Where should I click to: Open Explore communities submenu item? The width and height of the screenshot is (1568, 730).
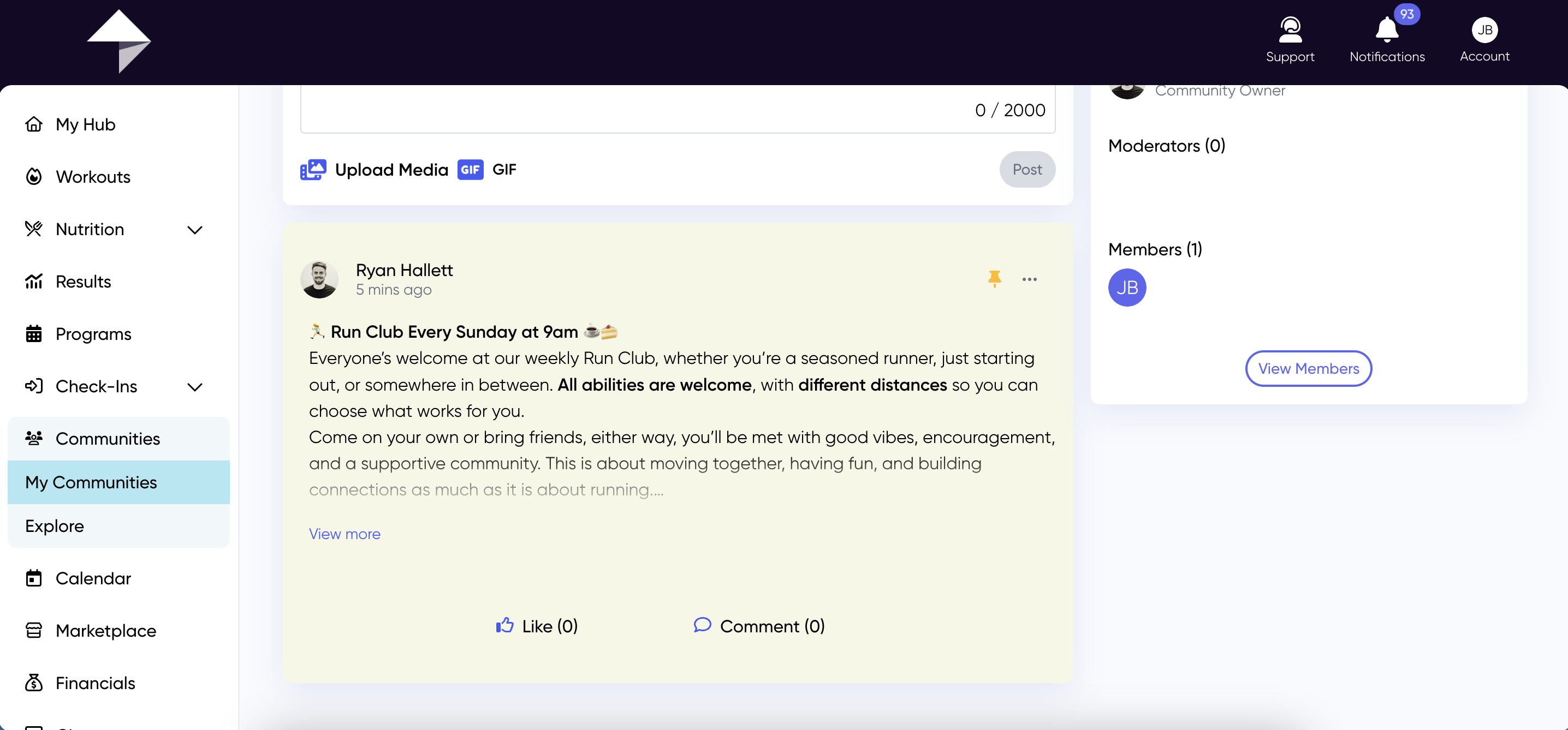point(118,525)
